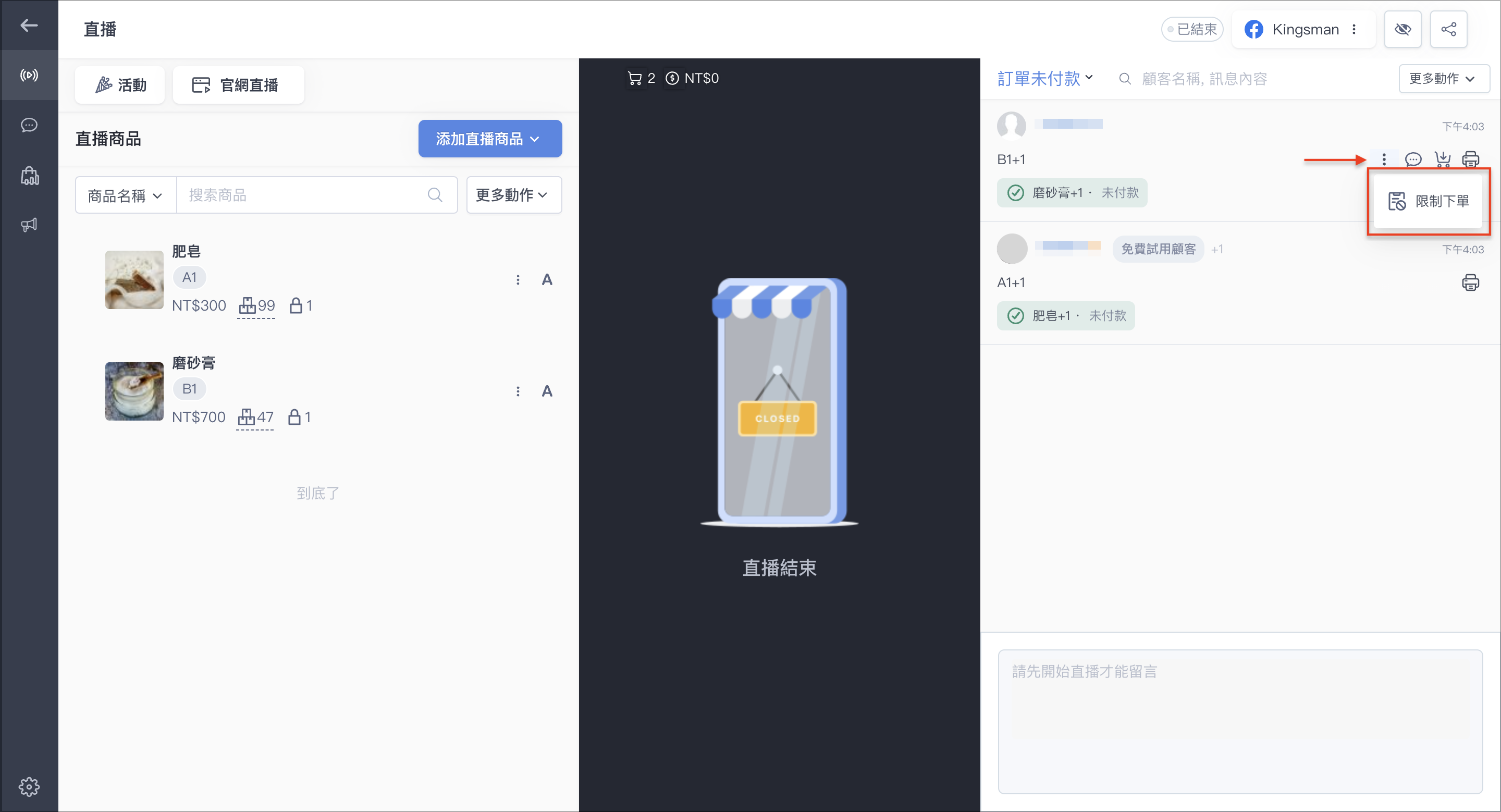
Task: Click the B1 keyword tag
Action: coord(189,389)
